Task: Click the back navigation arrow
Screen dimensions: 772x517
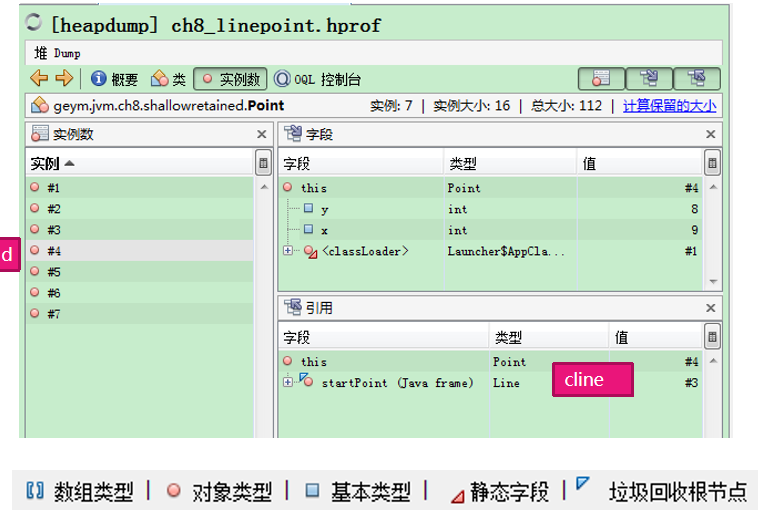Action: tap(38, 79)
